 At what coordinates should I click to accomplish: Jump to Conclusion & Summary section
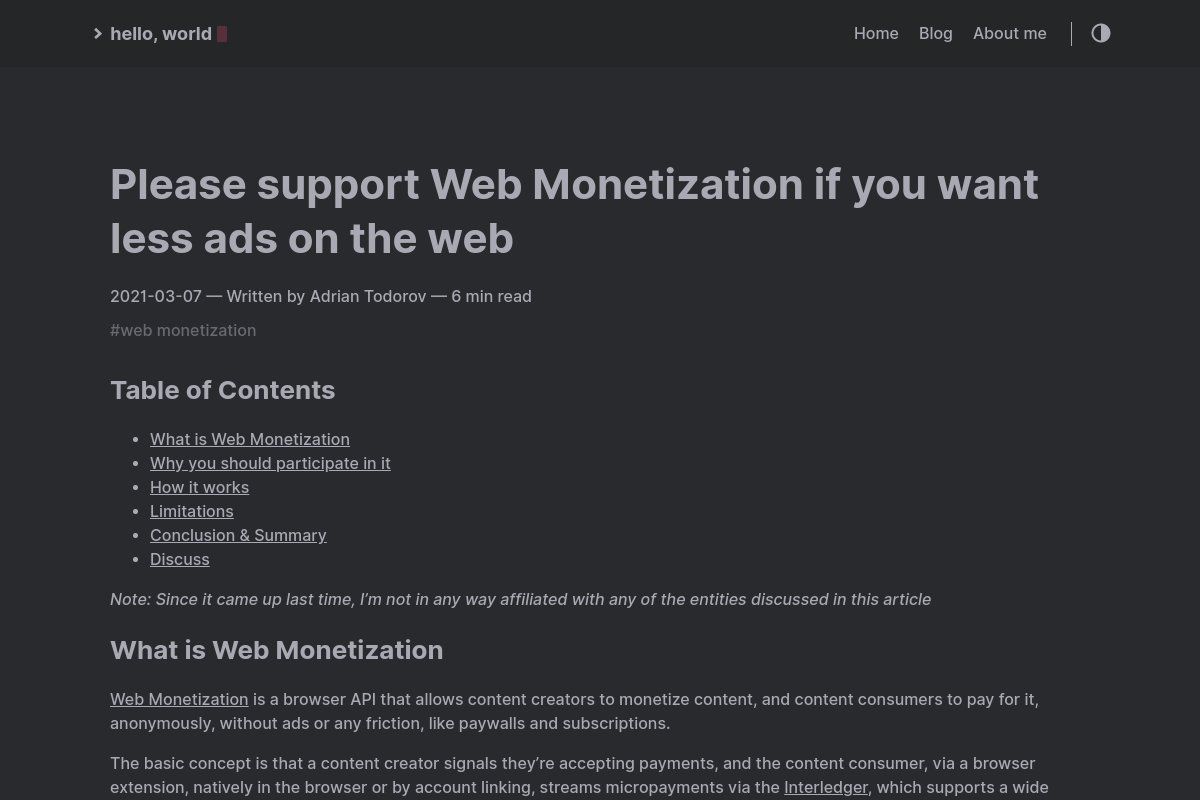[238, 535]
